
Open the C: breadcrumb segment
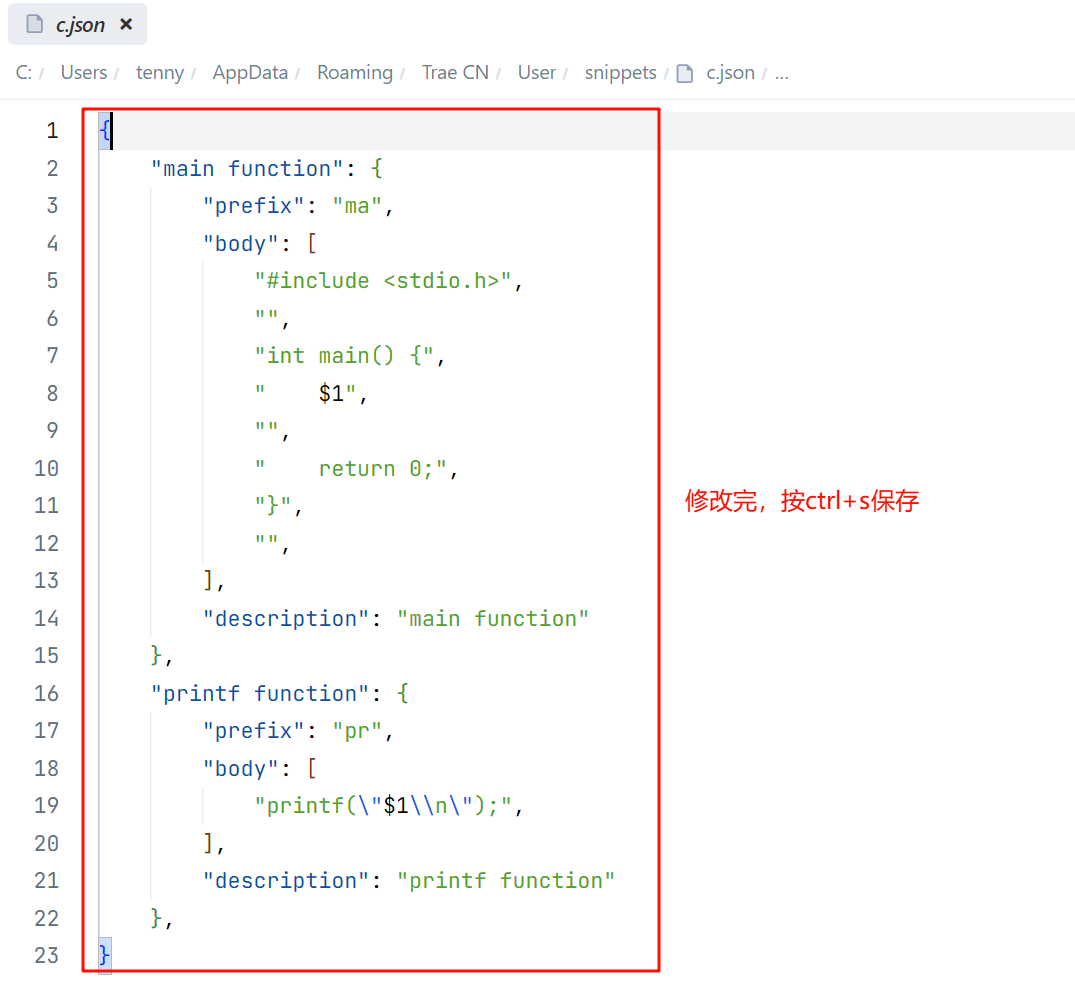(24, 73)
